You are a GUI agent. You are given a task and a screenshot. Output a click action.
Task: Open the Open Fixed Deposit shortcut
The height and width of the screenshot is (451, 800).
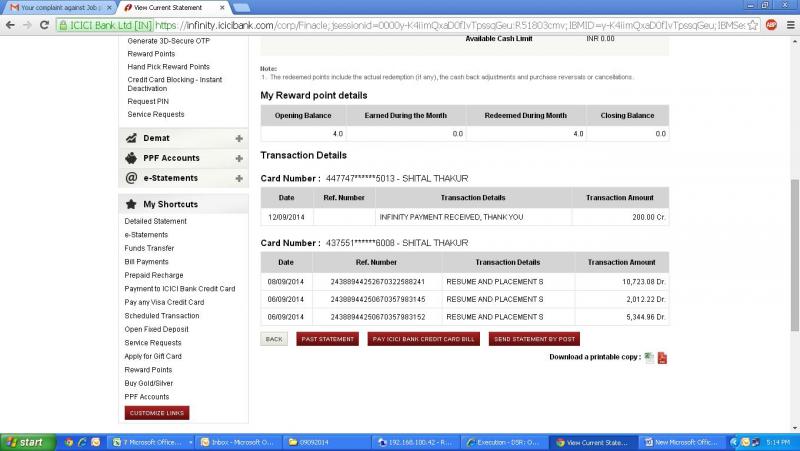(156, 329)
